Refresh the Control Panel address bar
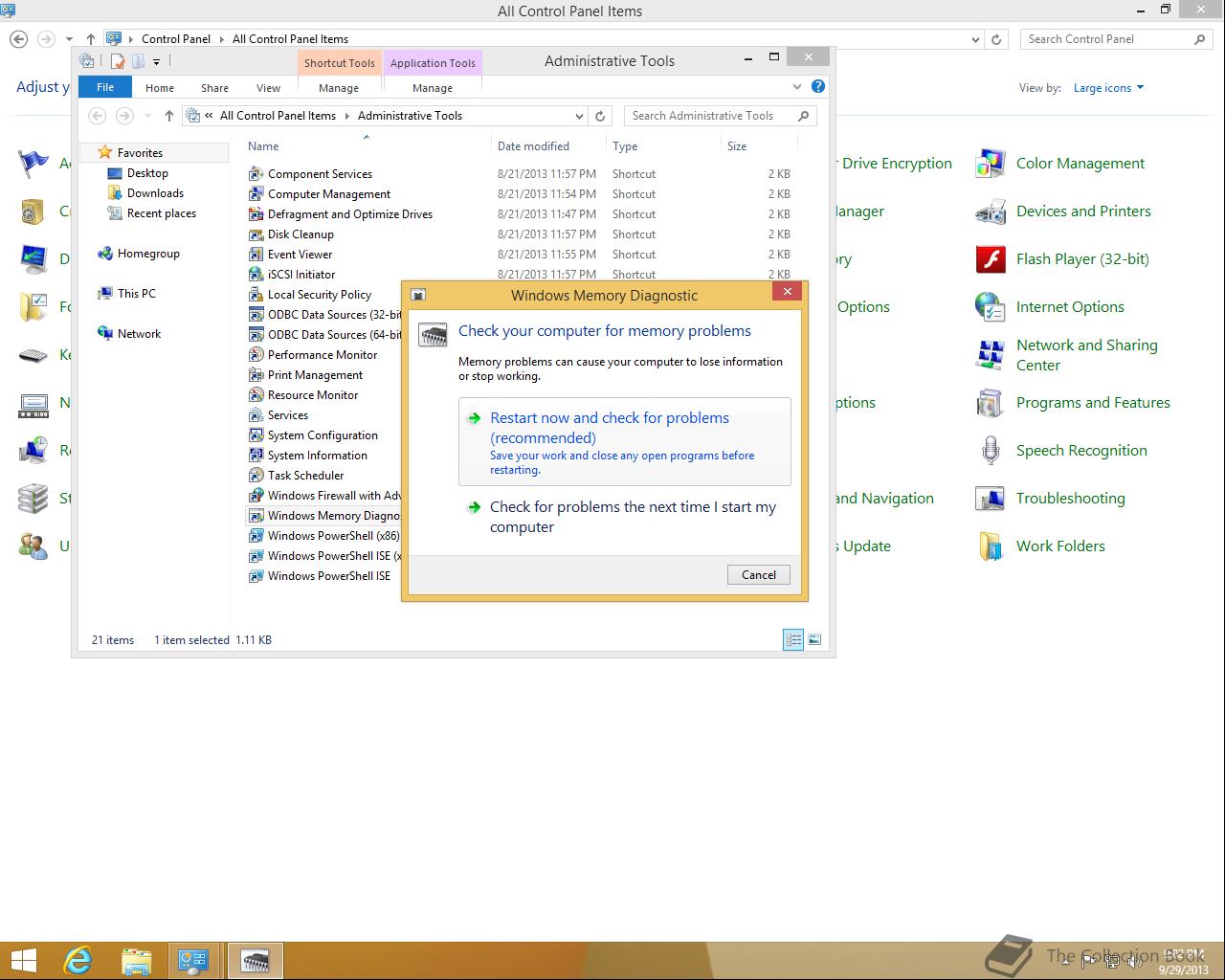The image size is (1225, 980). click(996, 39)
